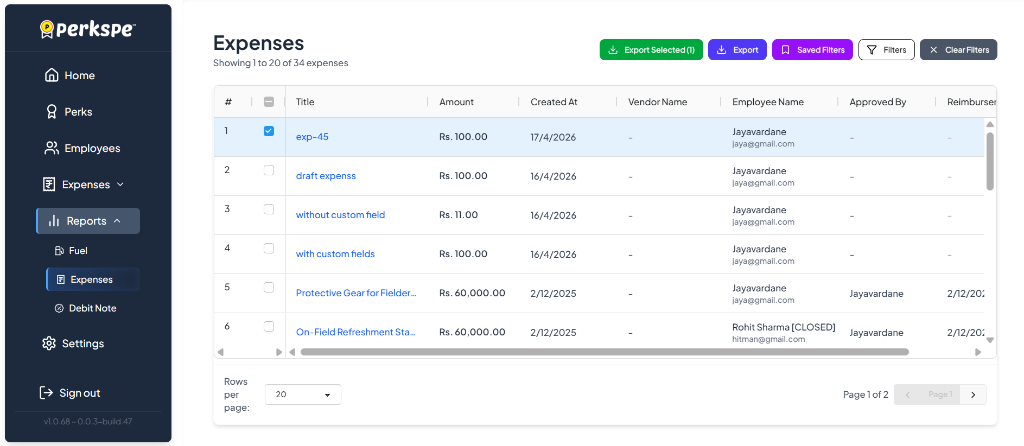1024x446 pixels.
Task: Click the table's vertical scrollbar thumb
Action: pos(990,161)
